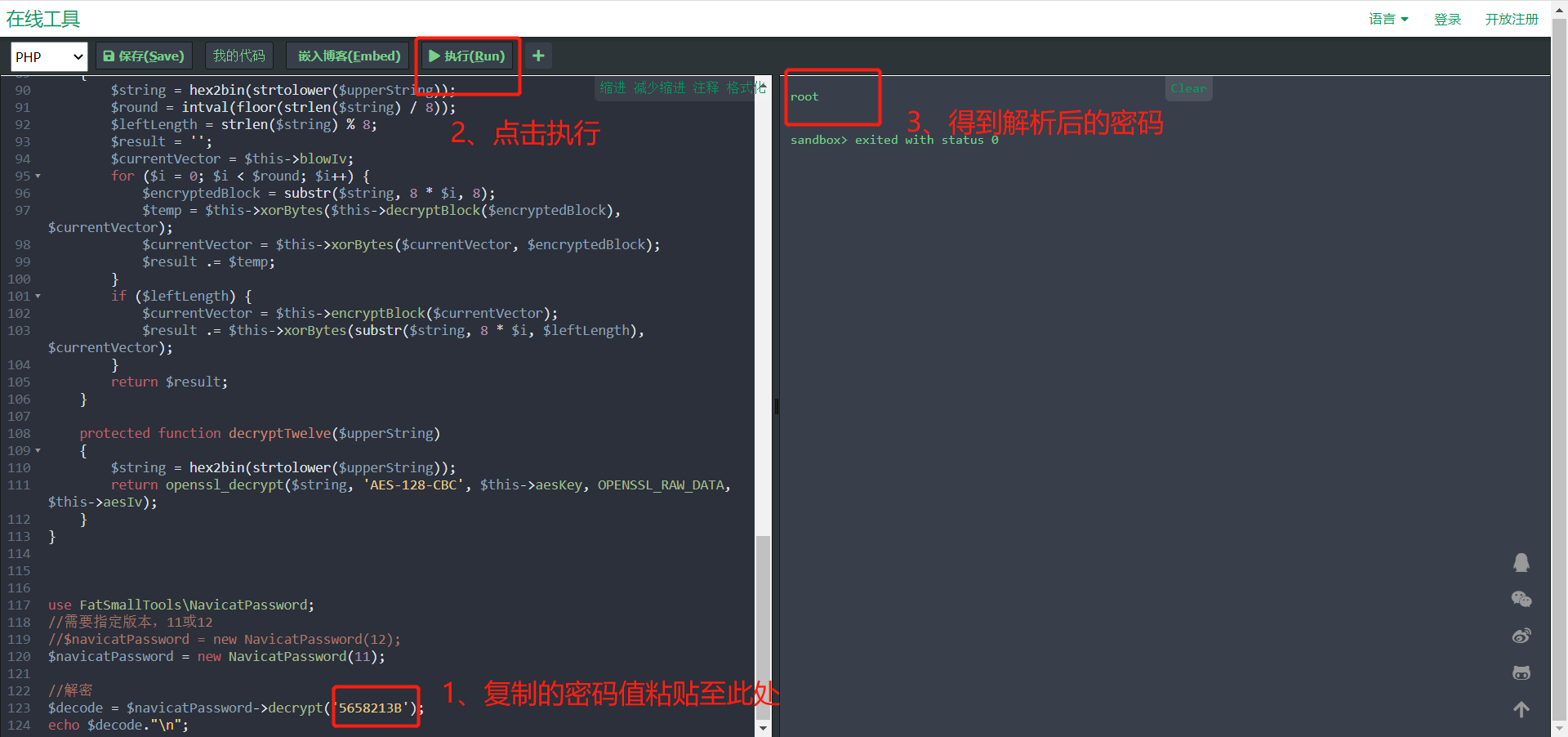
Task: Click the 'root' output text in console
Action: (804, 96)
